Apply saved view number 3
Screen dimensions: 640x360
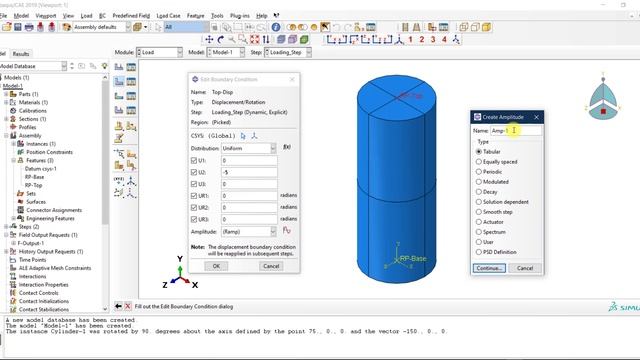pyautogui.click(x=433, y=39)
